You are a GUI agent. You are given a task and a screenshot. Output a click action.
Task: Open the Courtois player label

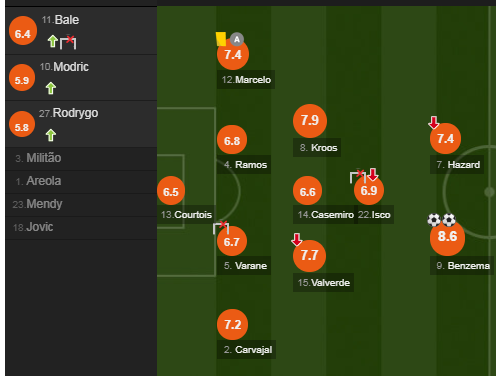tap(186, 215)
